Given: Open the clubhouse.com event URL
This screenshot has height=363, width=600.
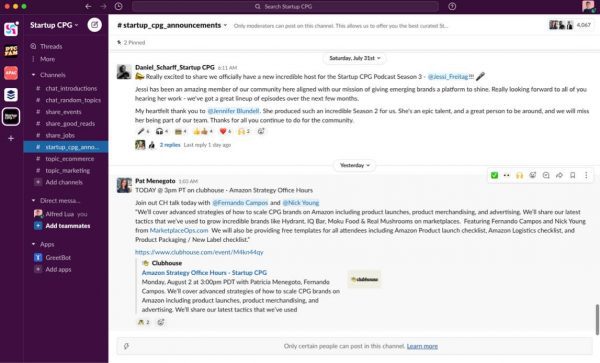Looking at the screenshot, I should click(x=199, y=252).
